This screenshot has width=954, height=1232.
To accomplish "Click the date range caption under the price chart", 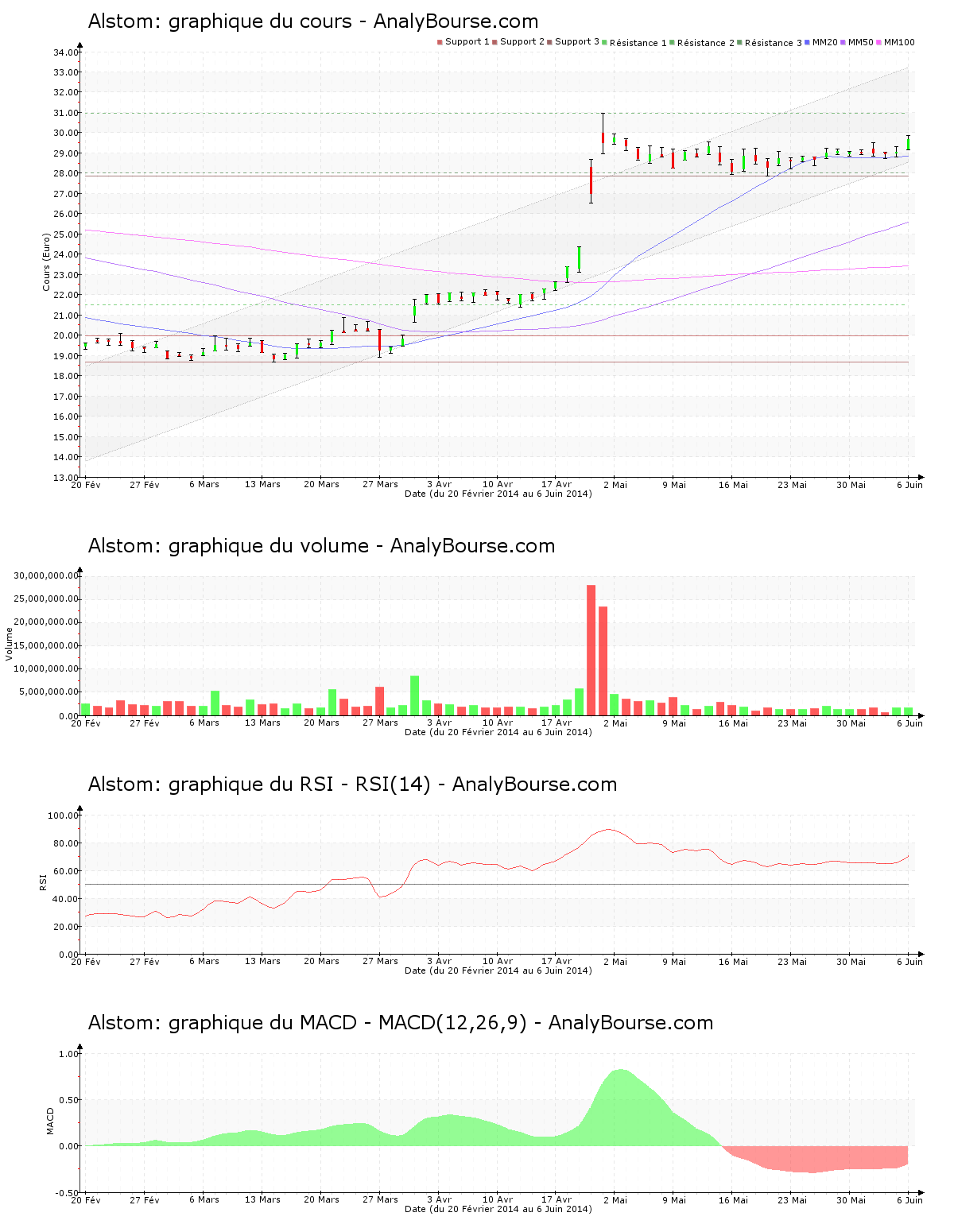I will [x=498, y=494].
